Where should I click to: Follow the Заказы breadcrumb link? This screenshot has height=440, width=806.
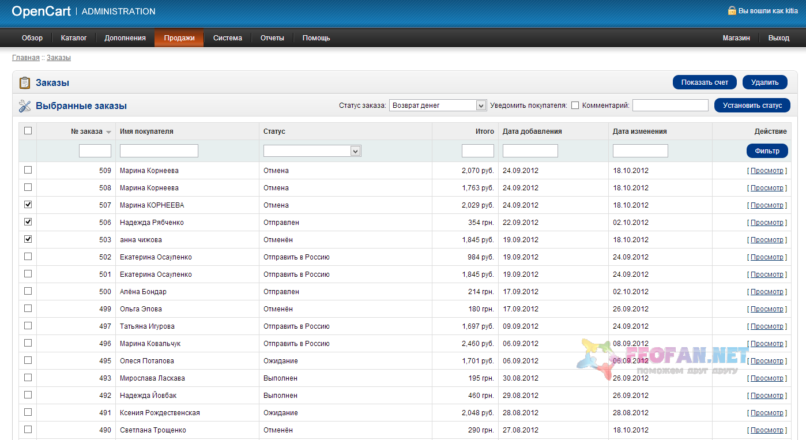point(59,58)
